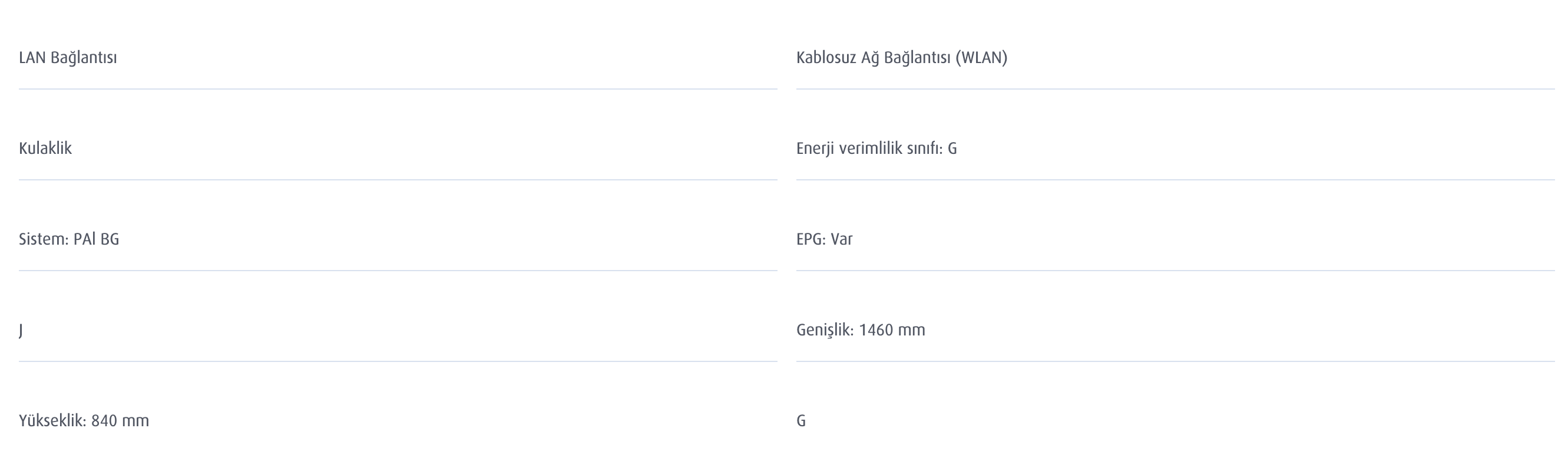Click the divider line under EPG: Var
Viewport: 1568px width, 474px height.
(x=1175, y=271)
